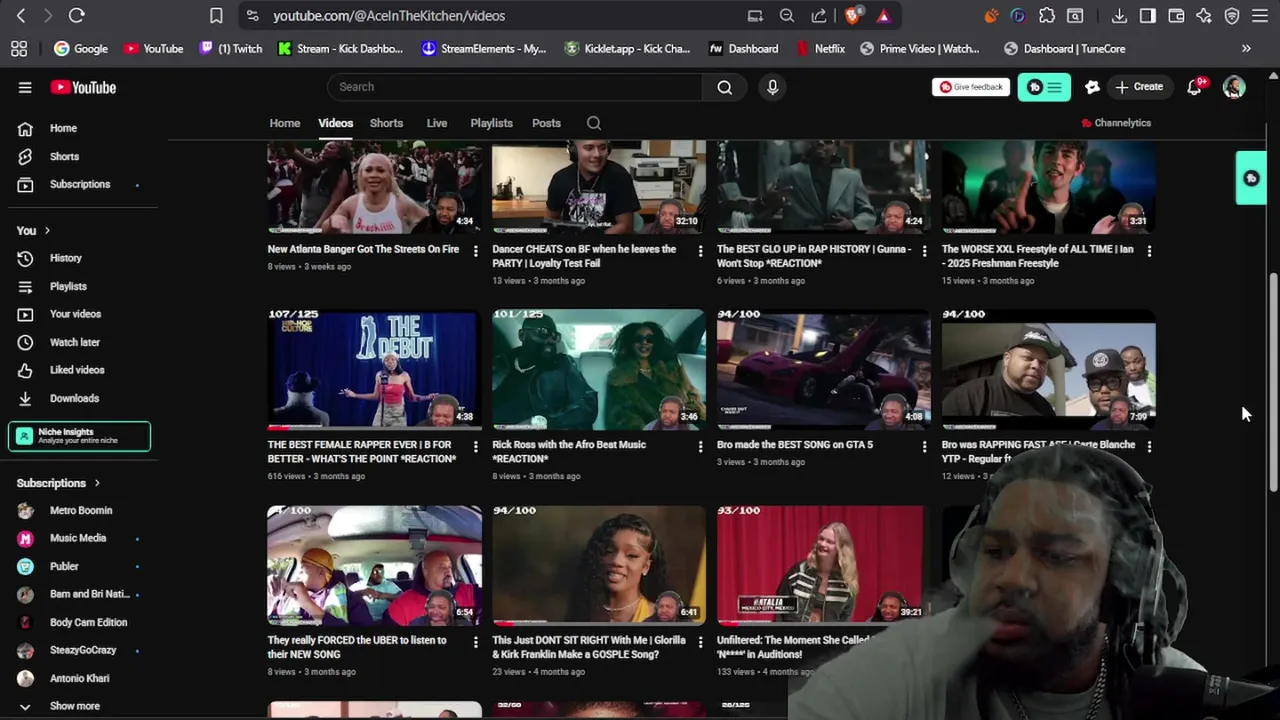The image size is (1280, 720).
Task: Open options for Dancer CHEATS on BF video
Action: [700, 250]
